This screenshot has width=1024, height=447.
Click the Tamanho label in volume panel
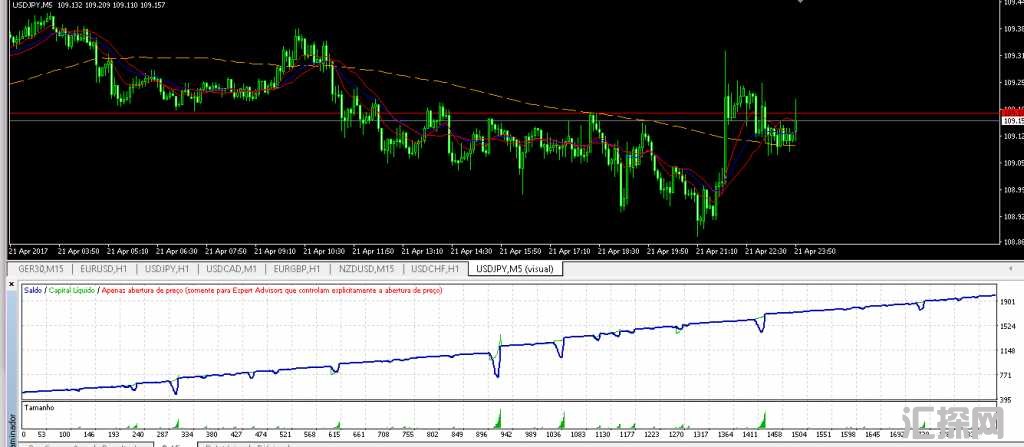coord(38,408)
